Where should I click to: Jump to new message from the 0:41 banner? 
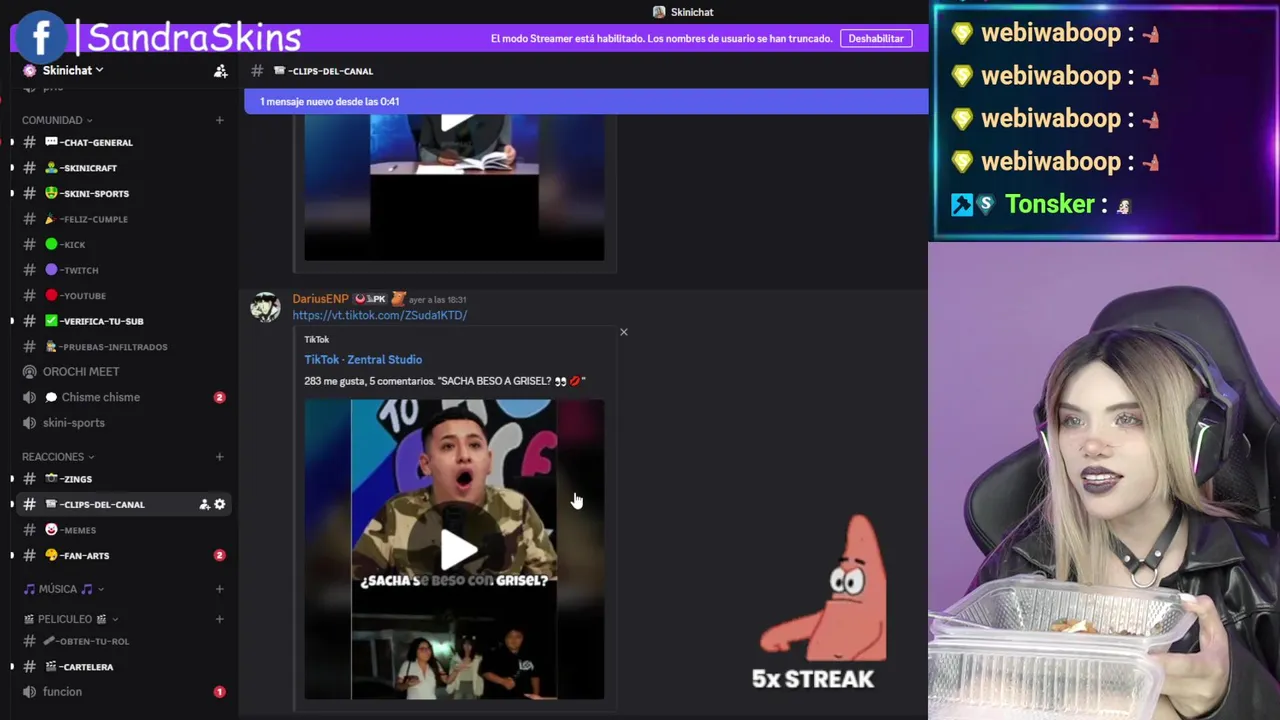586,101
